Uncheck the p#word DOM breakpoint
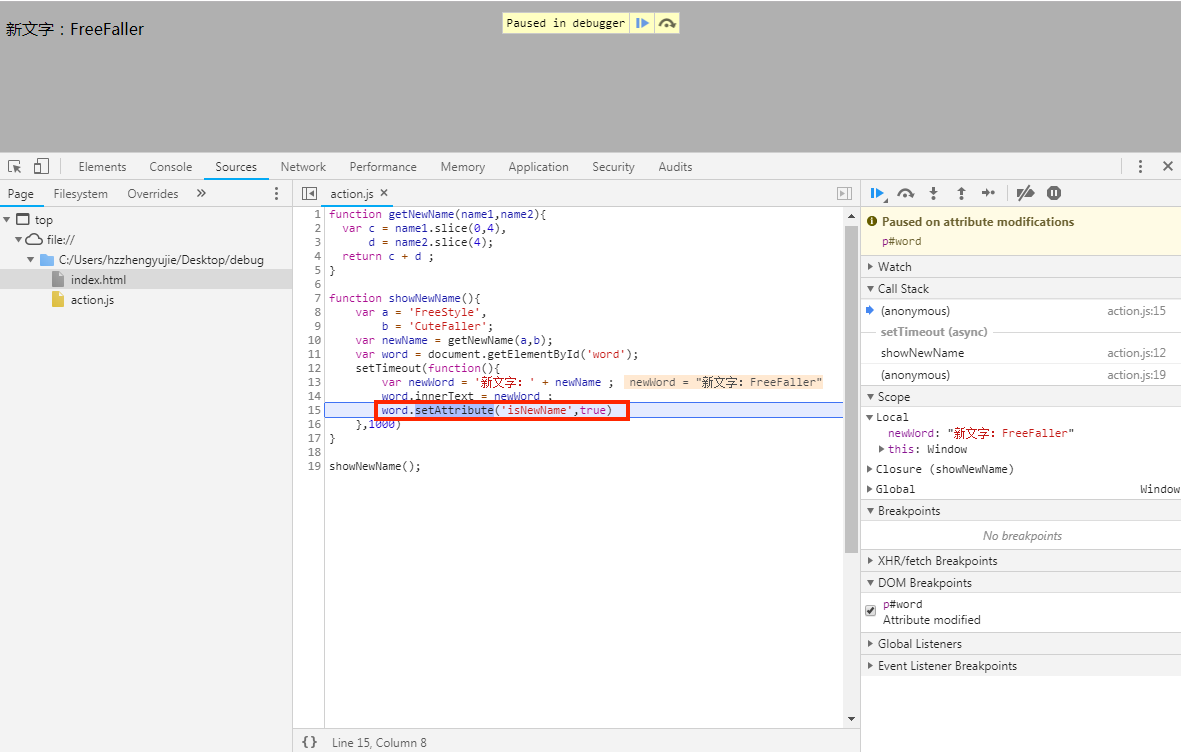Screen dimensions: 1181x752 [870, 611]
